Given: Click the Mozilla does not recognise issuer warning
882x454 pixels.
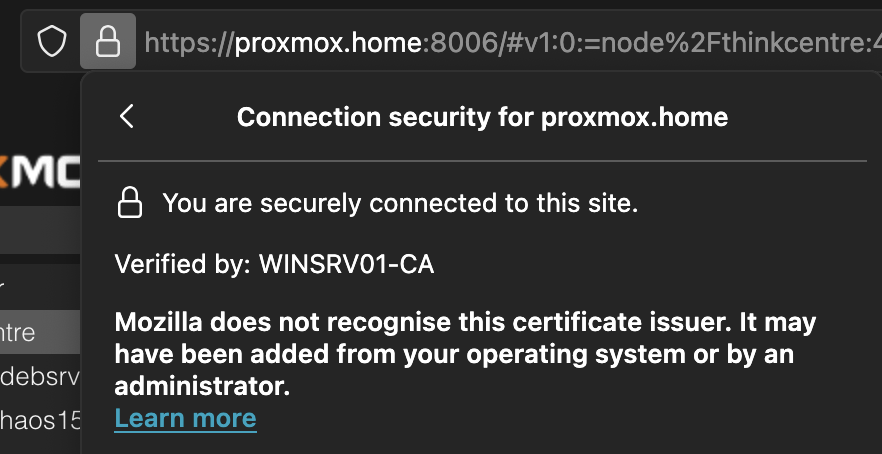Looking at the screenshot, I should (465, 354).
